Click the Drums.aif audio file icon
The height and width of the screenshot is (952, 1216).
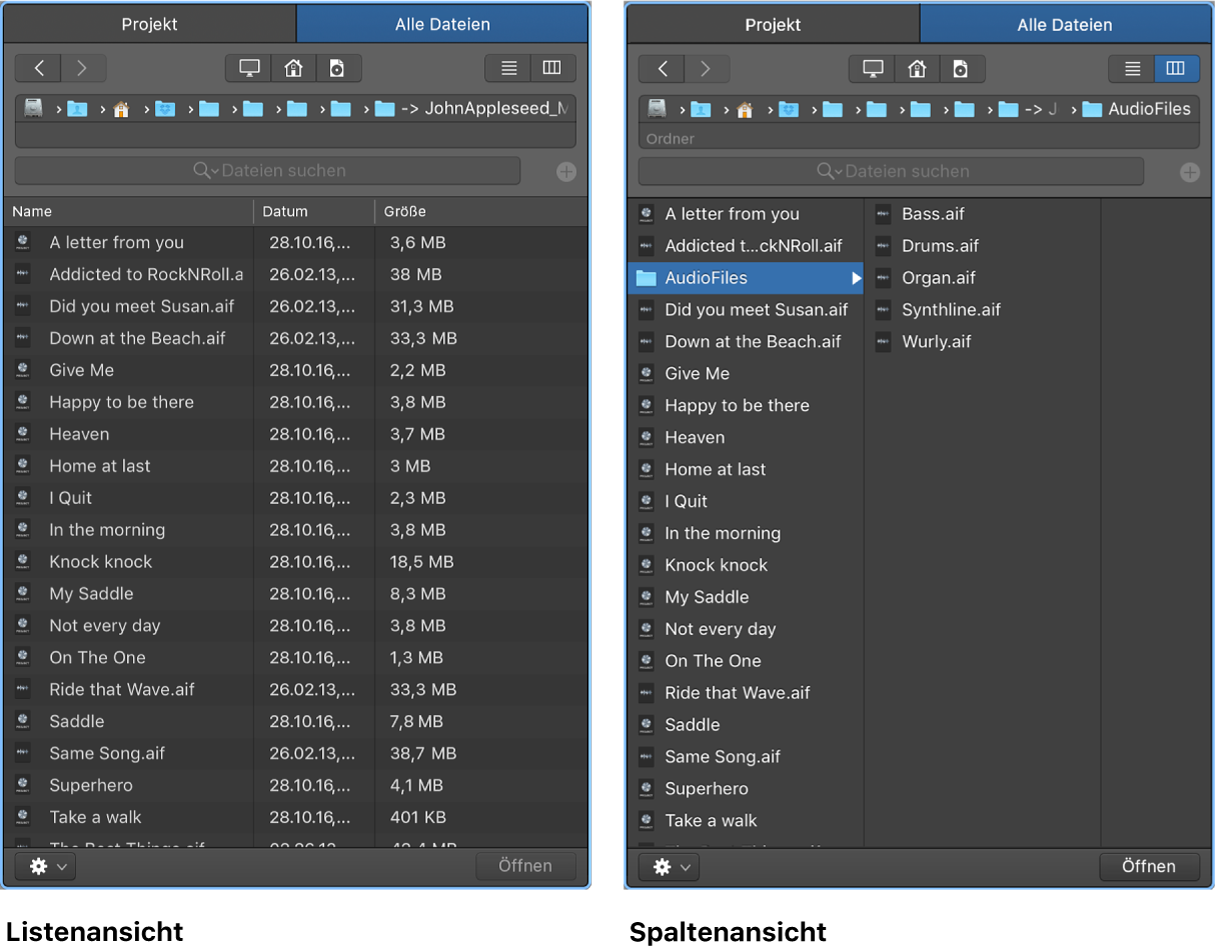(883, 246)
